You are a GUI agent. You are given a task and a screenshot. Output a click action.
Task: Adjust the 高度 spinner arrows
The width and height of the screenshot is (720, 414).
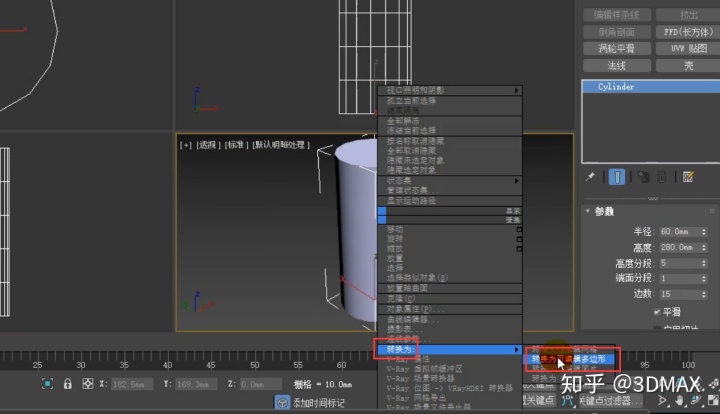click(704, 247)
